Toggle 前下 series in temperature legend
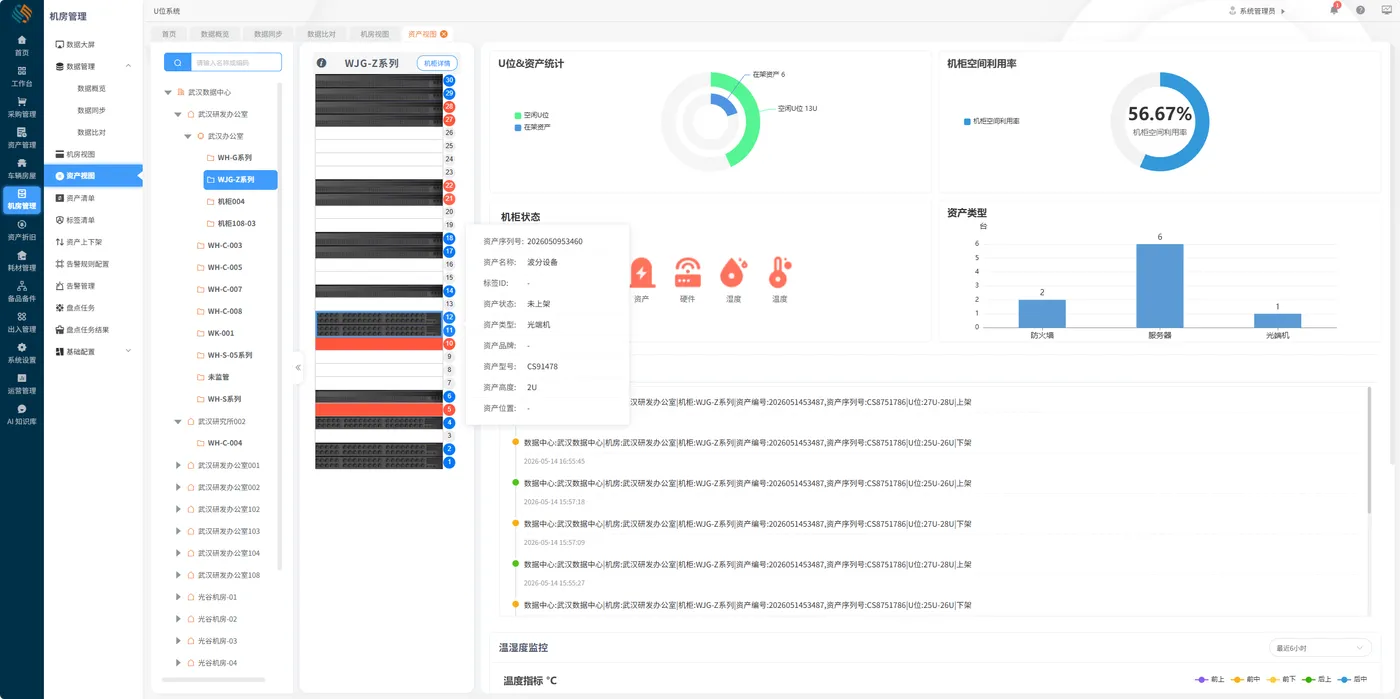Viewport: 1400px width, 699px height. point(1281,679)
